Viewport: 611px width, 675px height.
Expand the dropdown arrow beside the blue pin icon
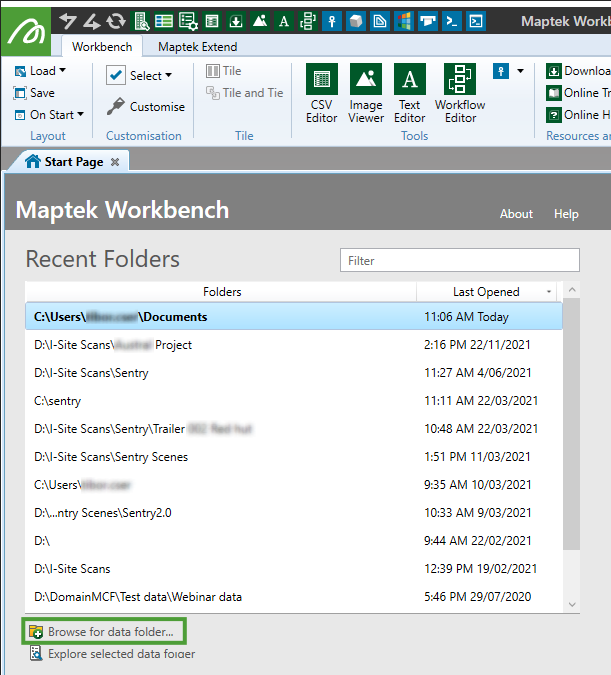tap(521, 71)
